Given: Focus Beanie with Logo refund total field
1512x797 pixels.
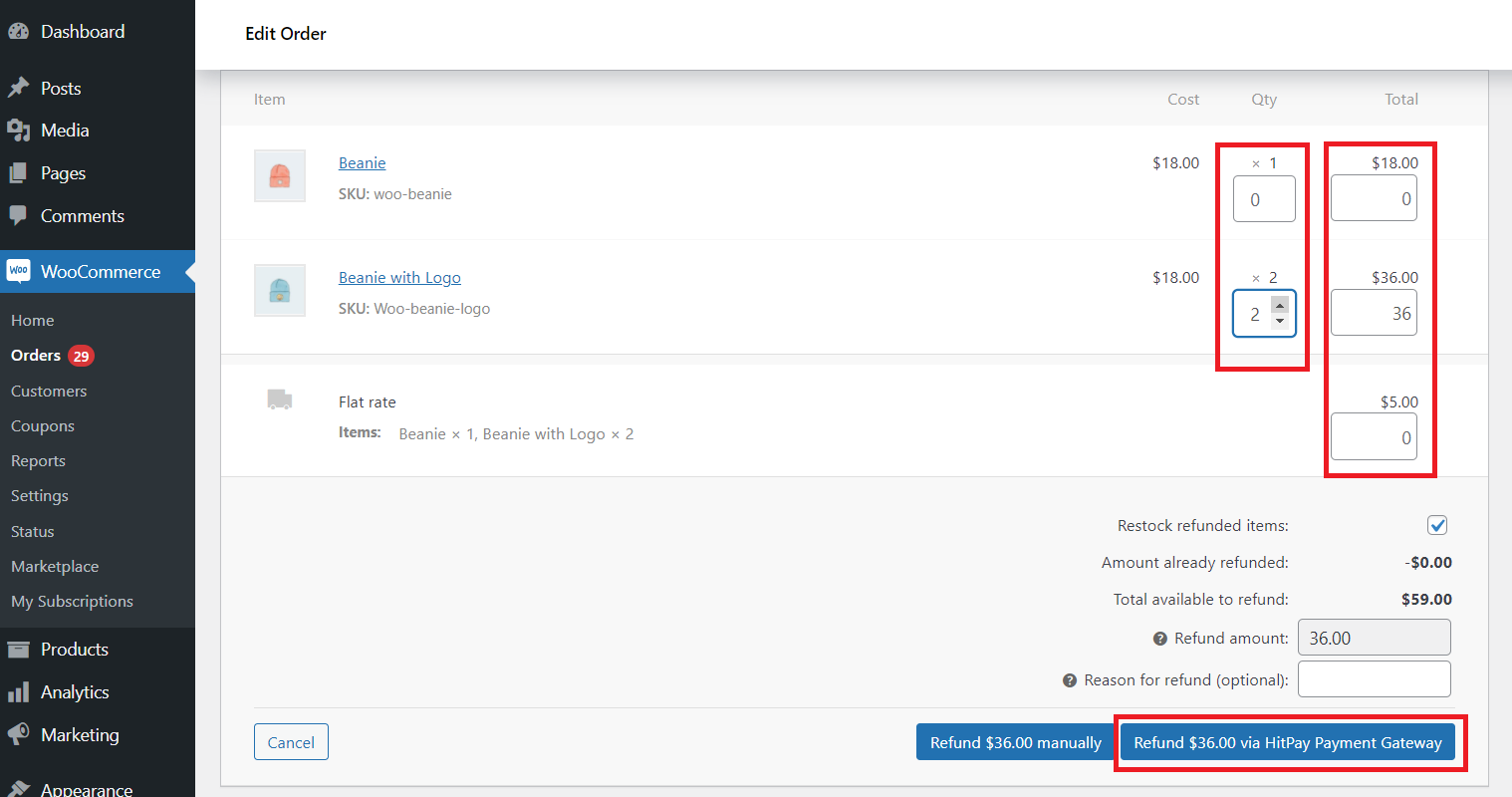Looking at the screenshot, I should coord(1374,313).
